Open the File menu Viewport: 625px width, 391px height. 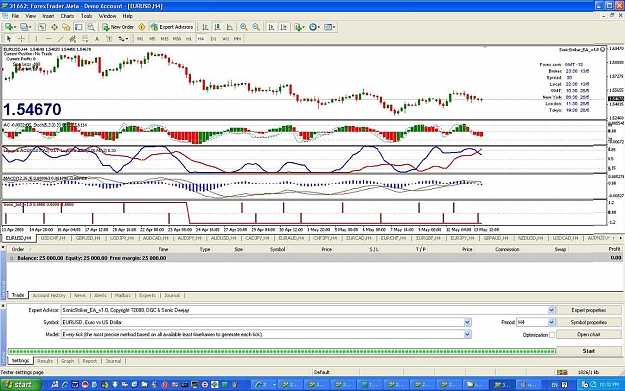click(x=15, y=16)
